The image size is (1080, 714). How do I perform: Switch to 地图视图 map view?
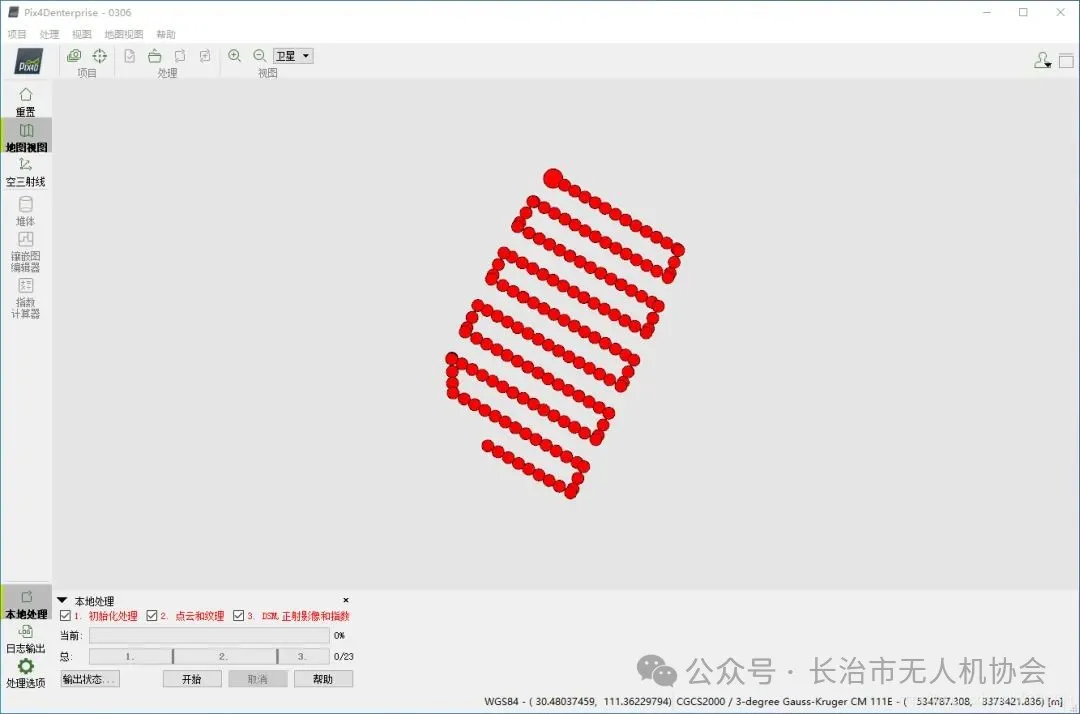(26, 137)
